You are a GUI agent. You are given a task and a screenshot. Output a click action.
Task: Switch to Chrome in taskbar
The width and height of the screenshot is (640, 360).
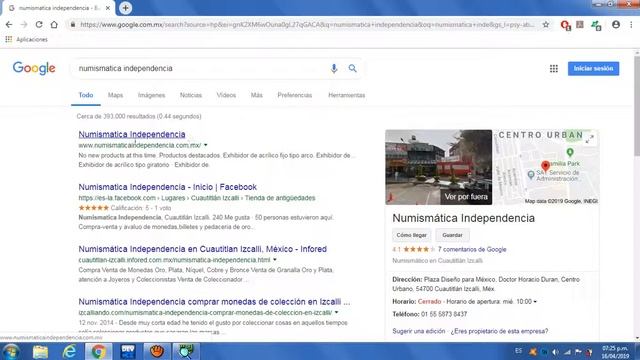pyautogui.click(x=98, y=351)
